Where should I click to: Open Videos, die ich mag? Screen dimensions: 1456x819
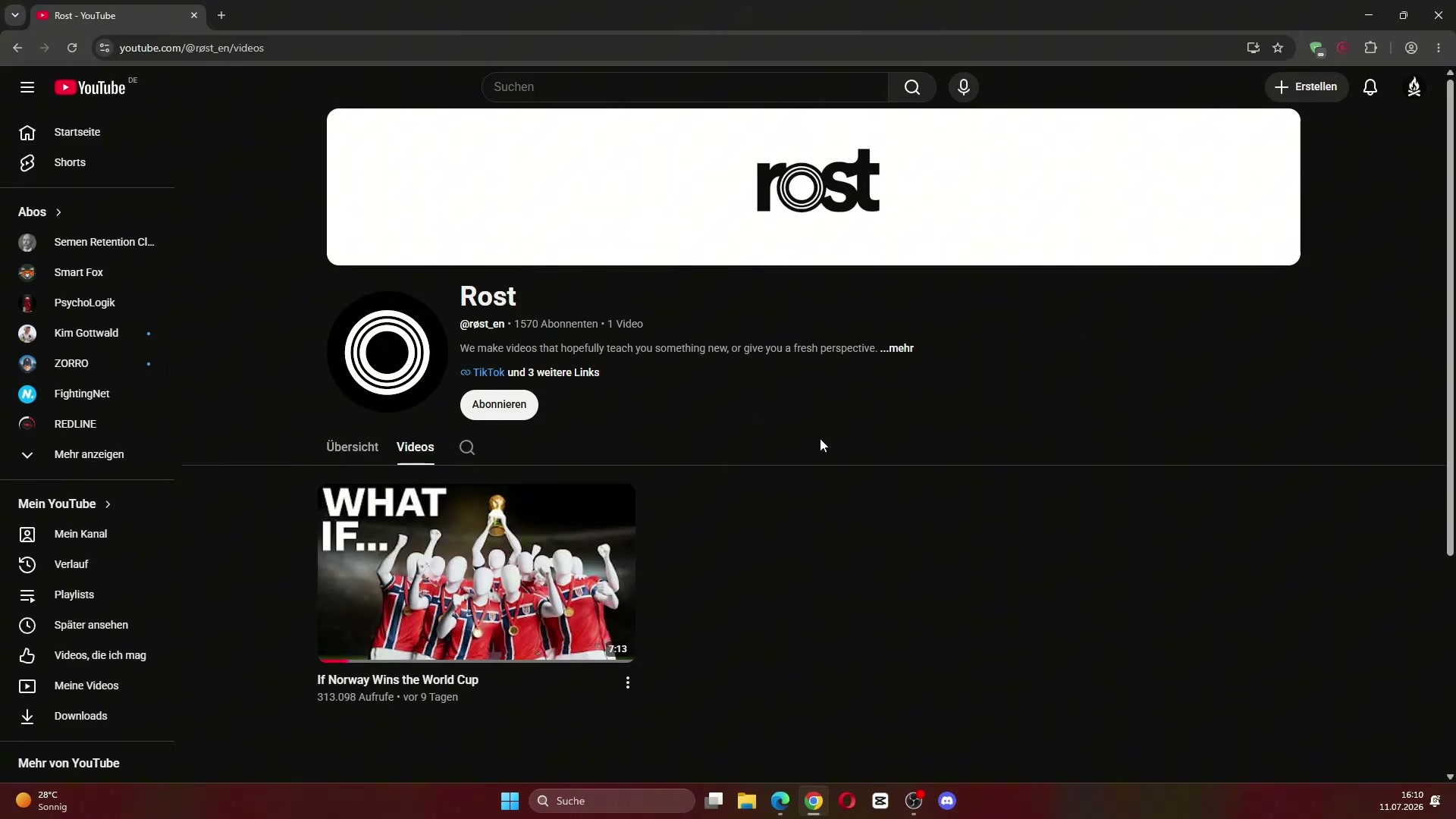(x=87, y=656)
